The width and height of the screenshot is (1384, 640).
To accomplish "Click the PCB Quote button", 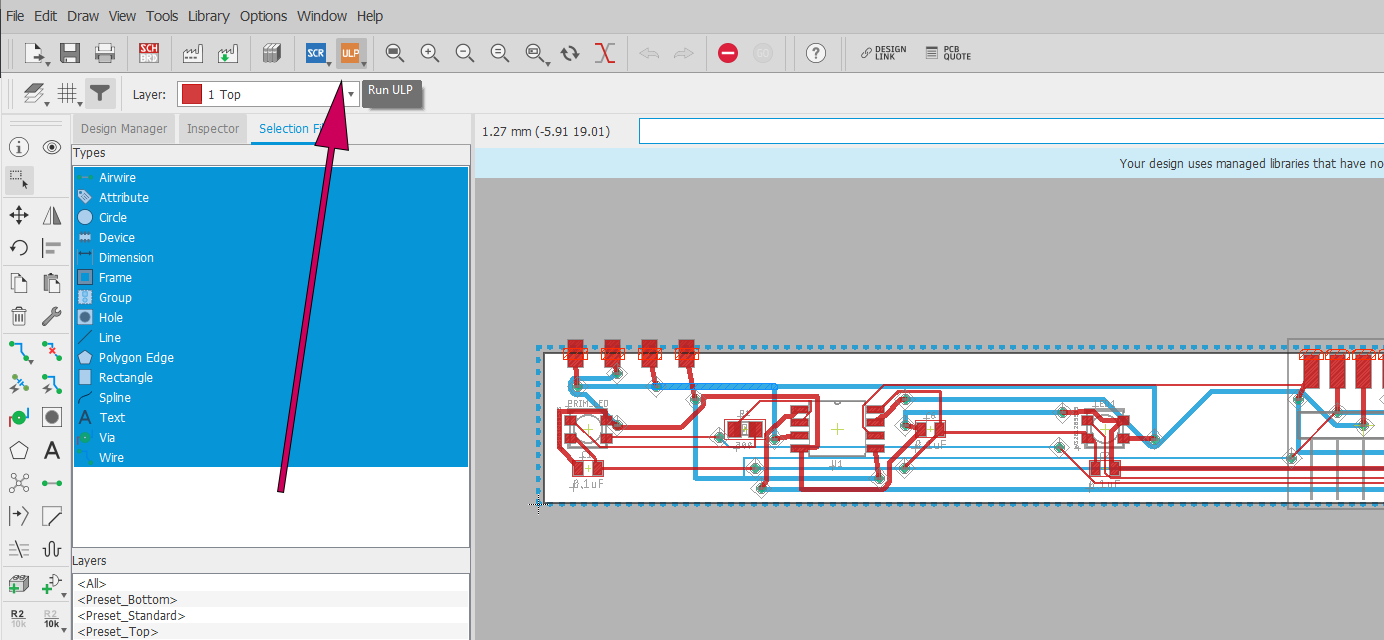I will pos(947,53).
